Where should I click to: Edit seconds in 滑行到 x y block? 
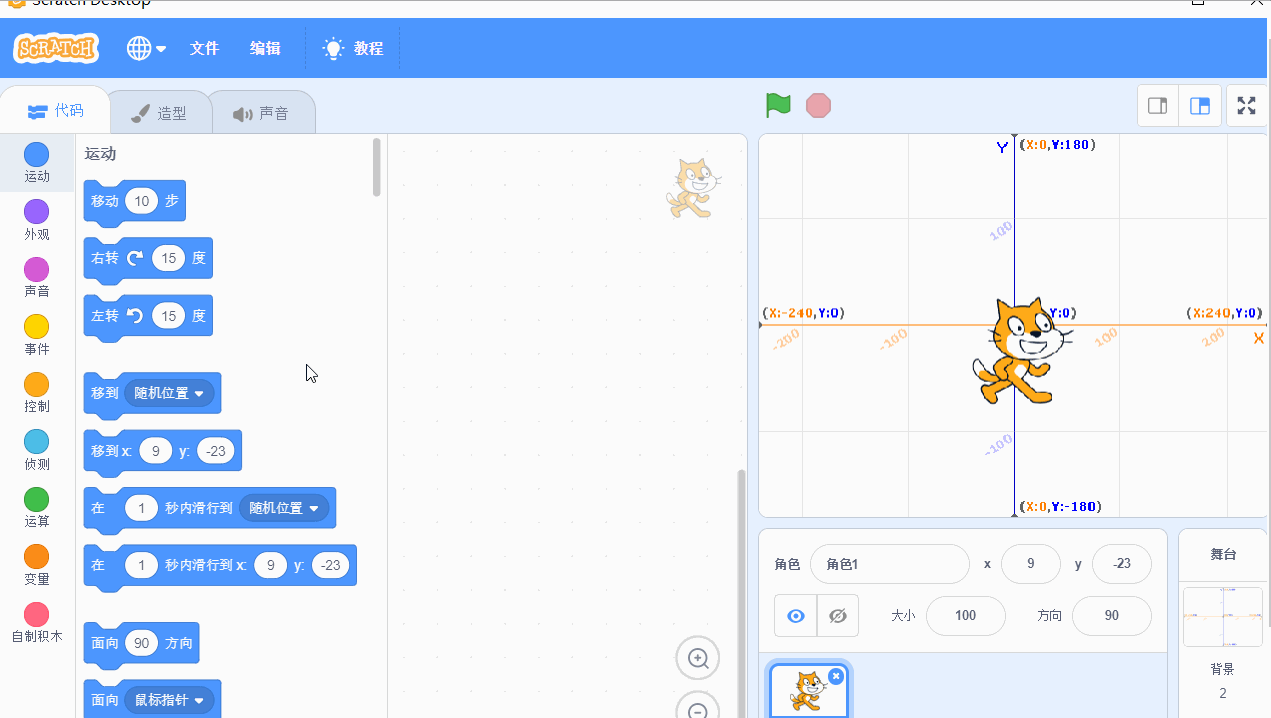pos(141,566)
